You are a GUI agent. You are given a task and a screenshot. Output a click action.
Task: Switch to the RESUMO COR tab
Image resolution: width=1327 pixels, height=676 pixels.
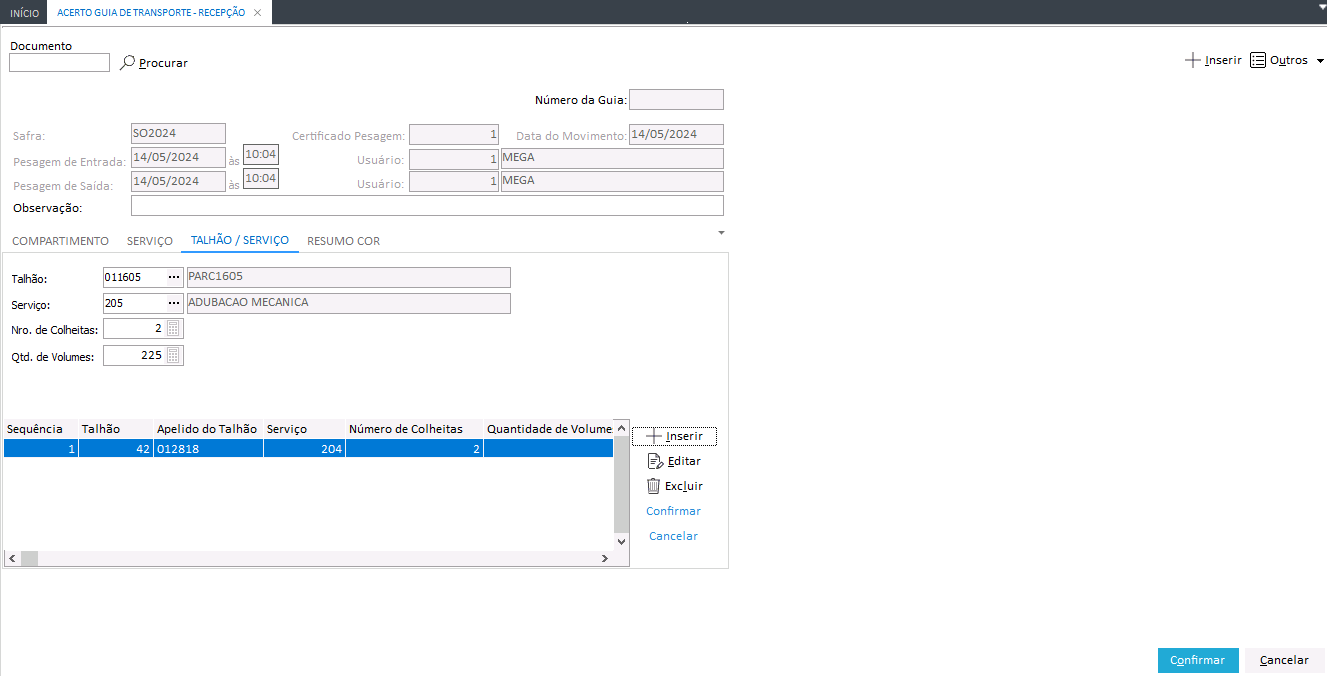coord(343,241)
